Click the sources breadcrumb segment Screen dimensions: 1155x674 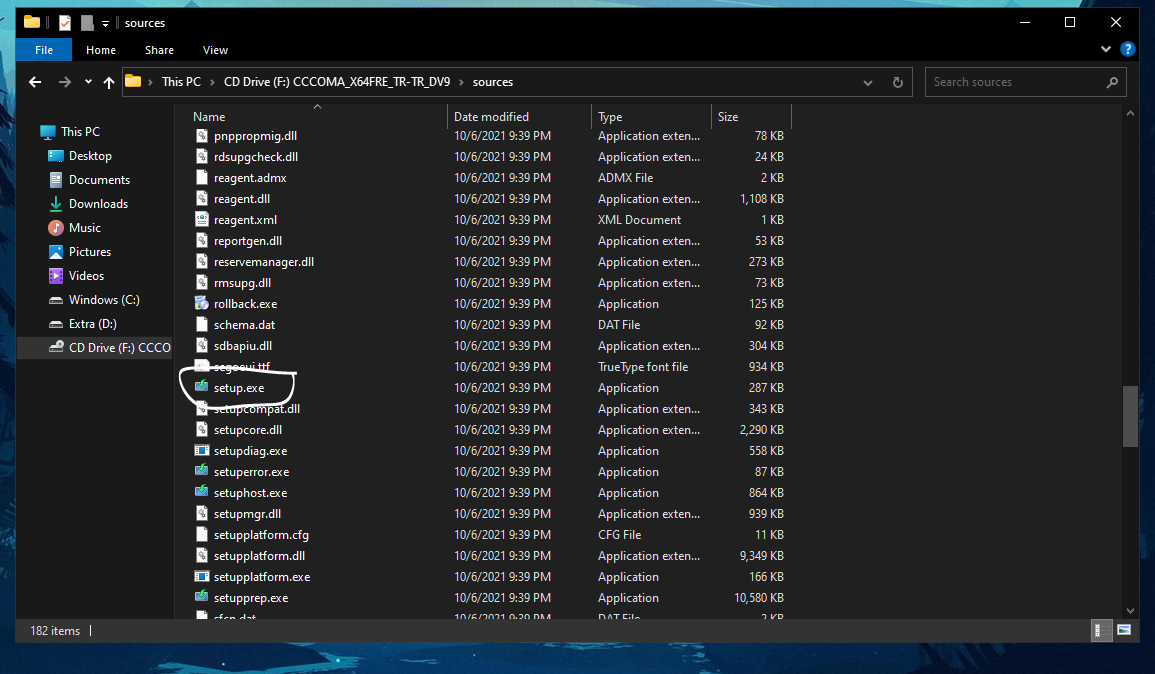pos(493,82)
